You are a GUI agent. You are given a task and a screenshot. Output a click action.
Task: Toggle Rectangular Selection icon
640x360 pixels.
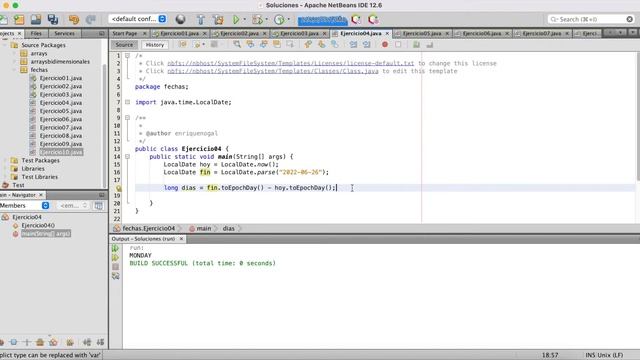pos(290,44)
